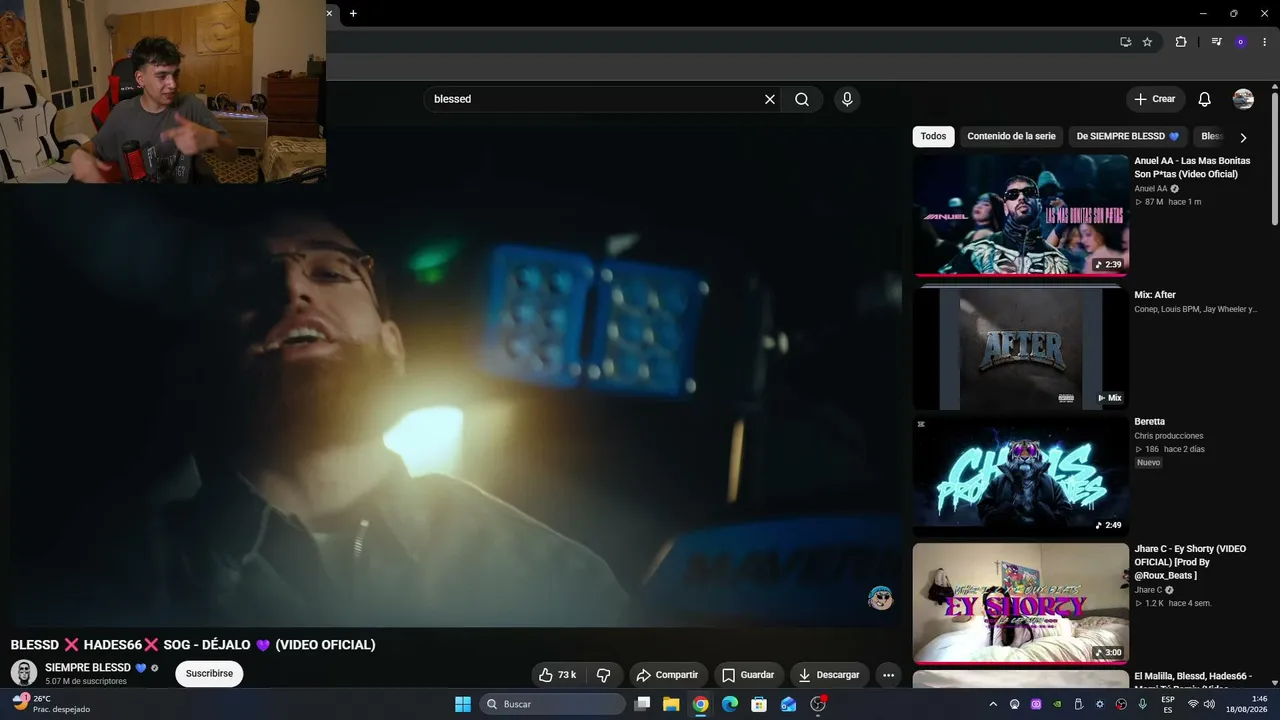The width and height of the screenshot is (1280, 720).
Task: Open the Wi-Fi network tray icon
Action: point(1193,704)
